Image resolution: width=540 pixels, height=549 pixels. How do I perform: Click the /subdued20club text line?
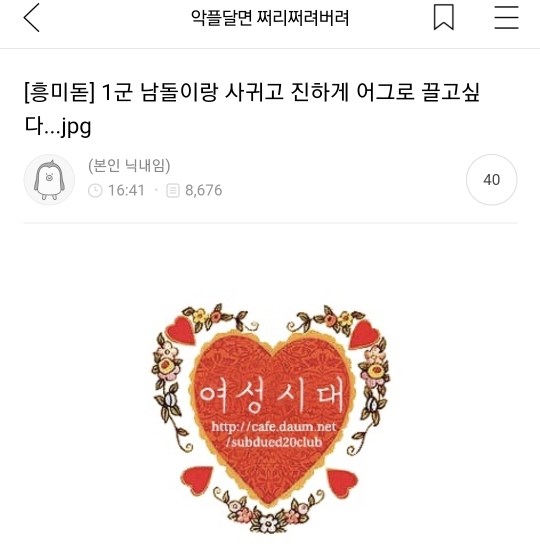(274, 442)
